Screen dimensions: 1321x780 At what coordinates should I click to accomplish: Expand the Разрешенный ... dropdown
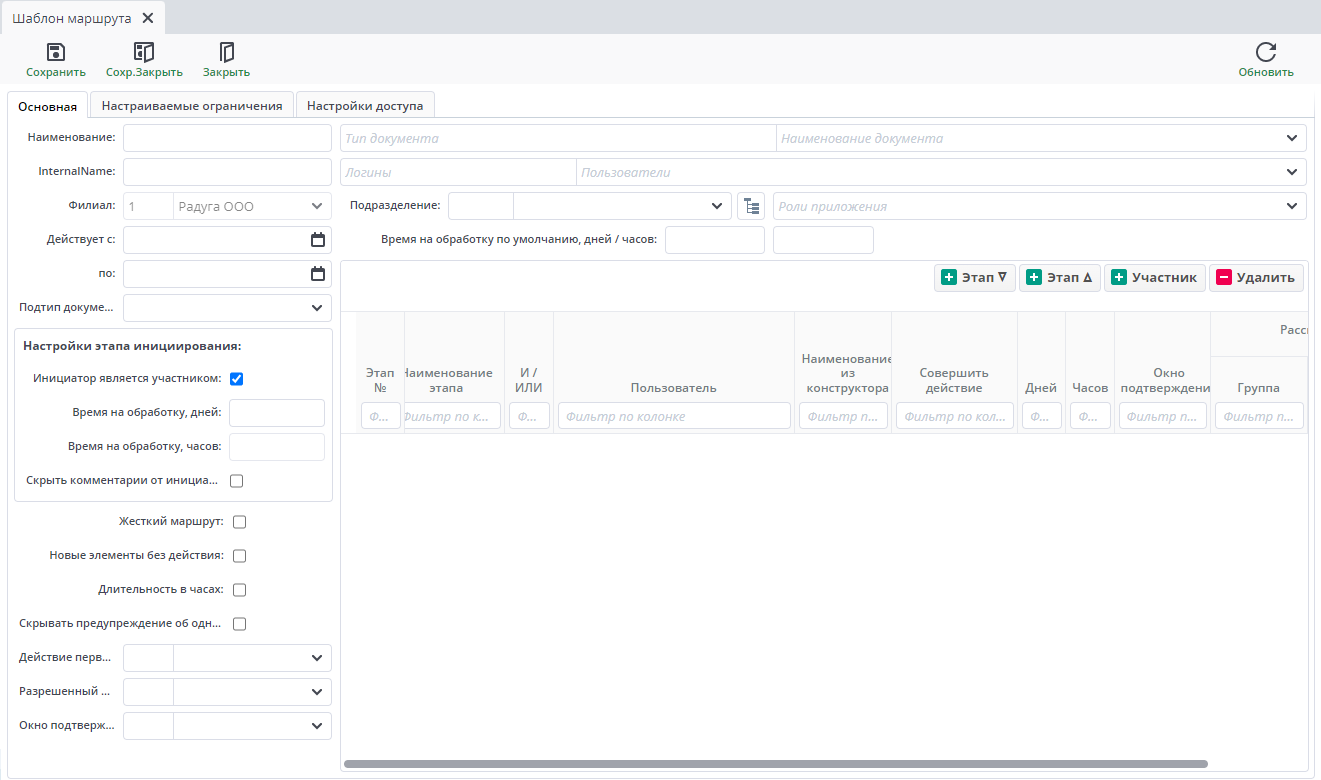pyautogui.click(x=317, y=692)
